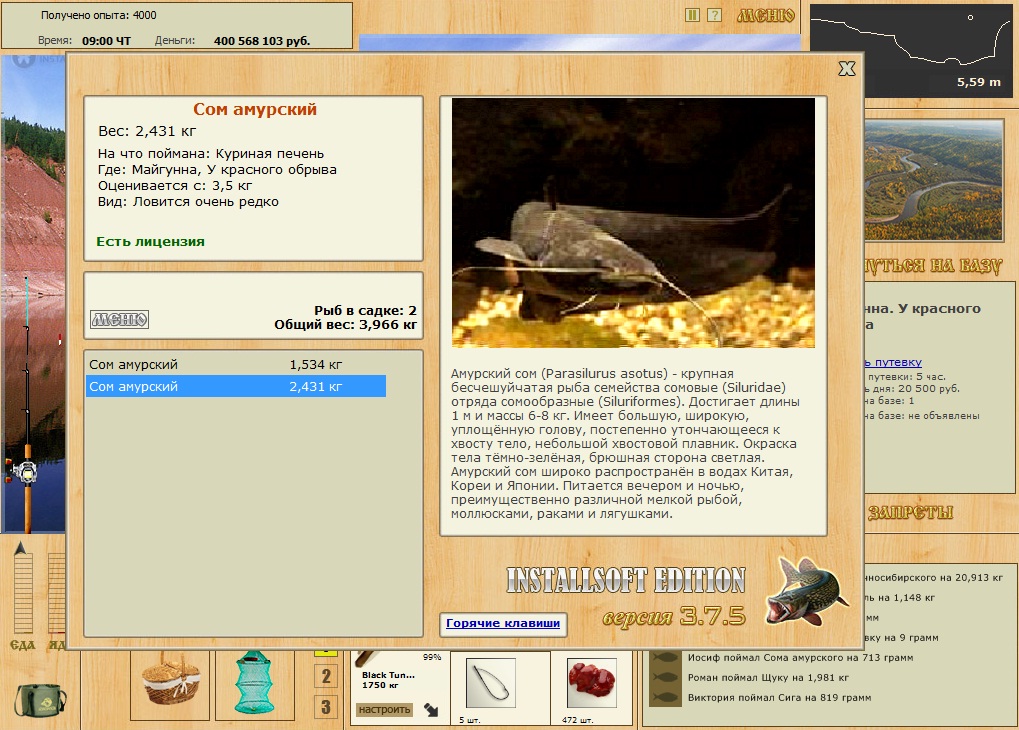
Task: Click the на базе: не объявлены text
Action: coord(922,415)
